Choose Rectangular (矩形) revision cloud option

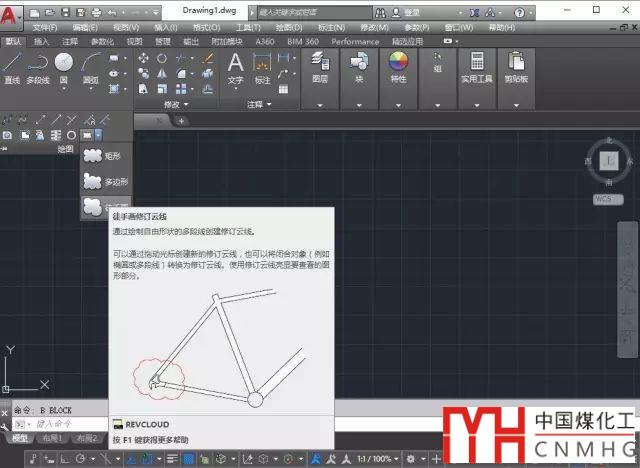point(105,156)
